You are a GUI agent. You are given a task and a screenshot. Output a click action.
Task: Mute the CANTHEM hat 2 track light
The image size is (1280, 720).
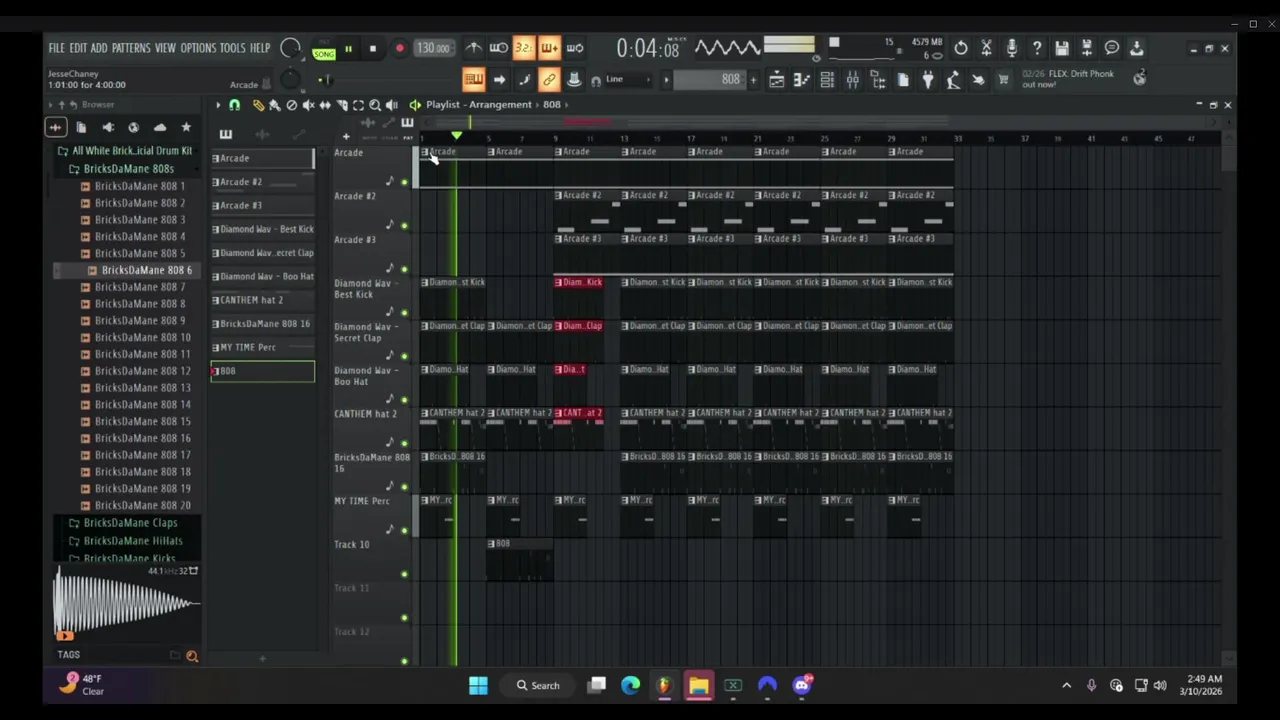[404, 443]
